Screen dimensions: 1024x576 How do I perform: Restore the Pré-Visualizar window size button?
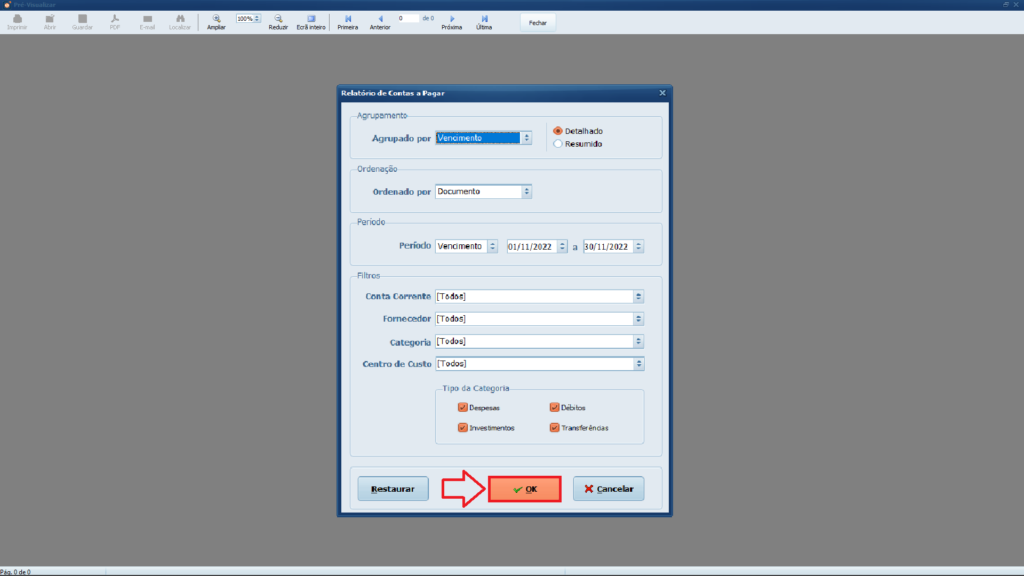(x=1006, y=5)
